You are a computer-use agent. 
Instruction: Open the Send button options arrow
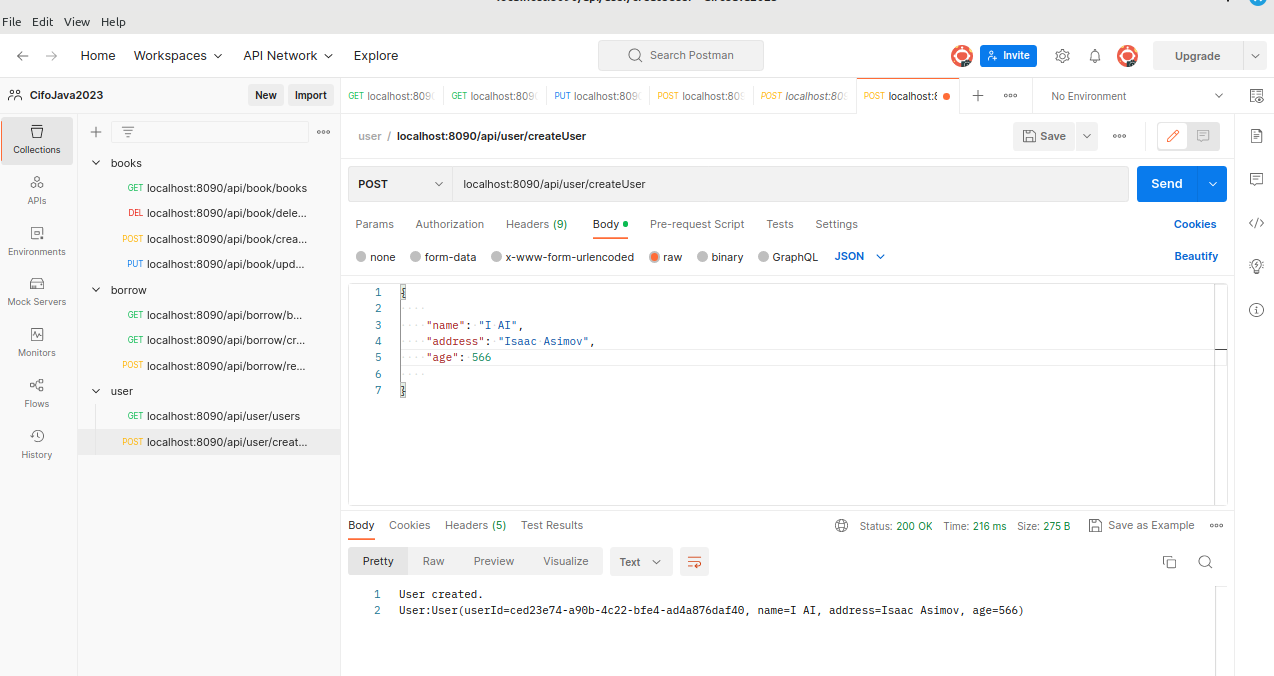[x=1213, y=184]
